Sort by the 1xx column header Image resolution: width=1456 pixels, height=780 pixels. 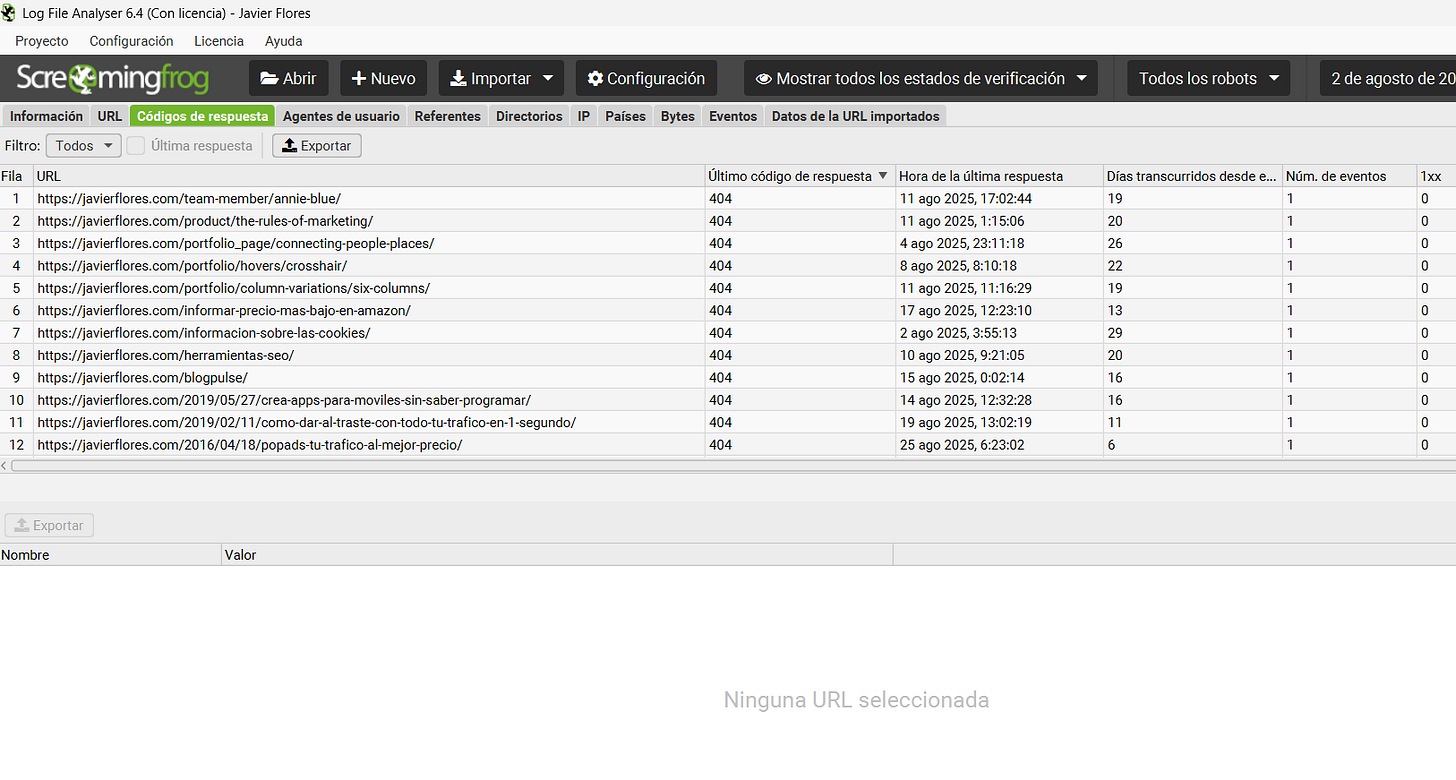1436,176
